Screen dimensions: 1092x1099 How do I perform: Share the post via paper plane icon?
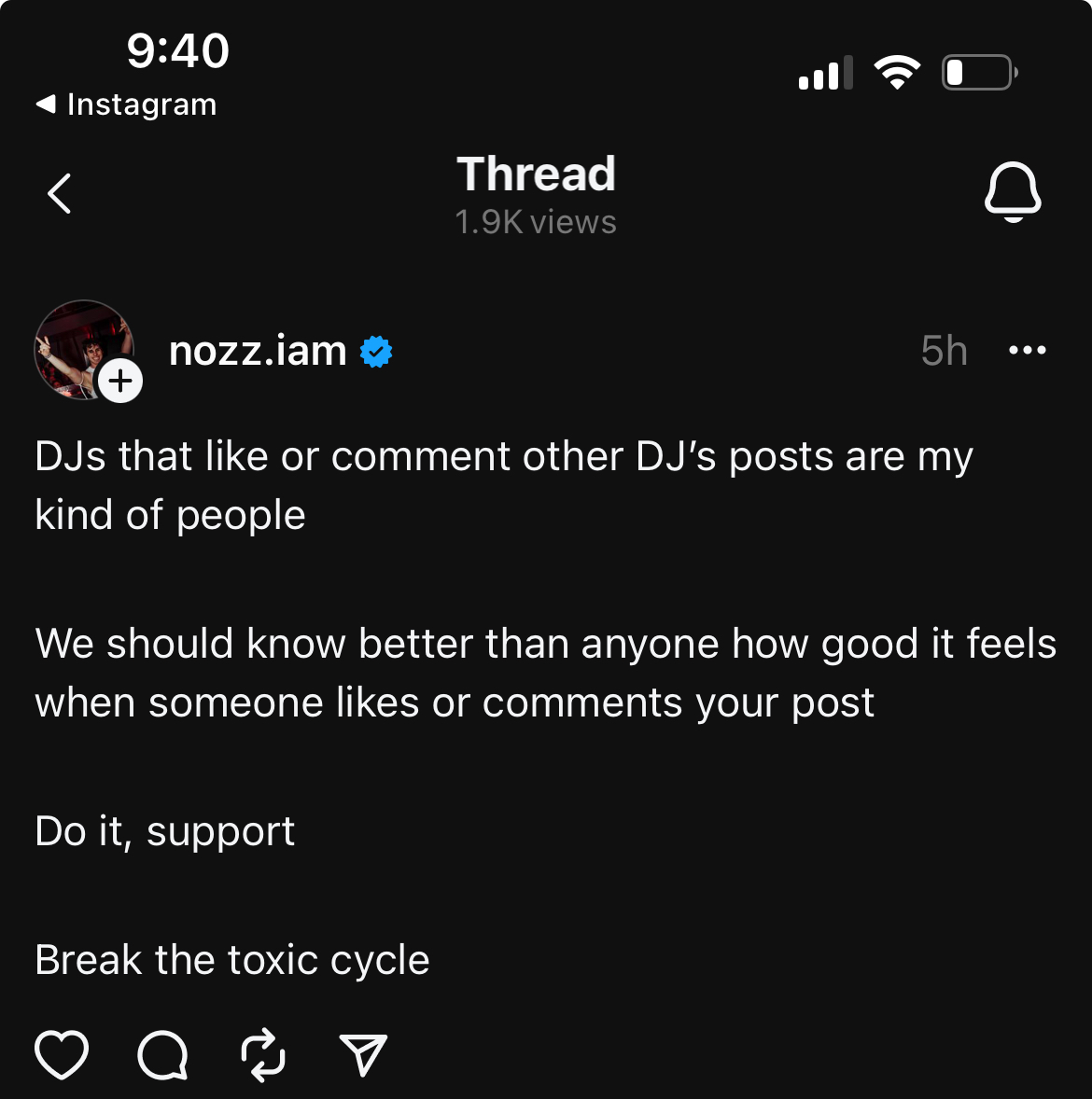pos(363,1055)
